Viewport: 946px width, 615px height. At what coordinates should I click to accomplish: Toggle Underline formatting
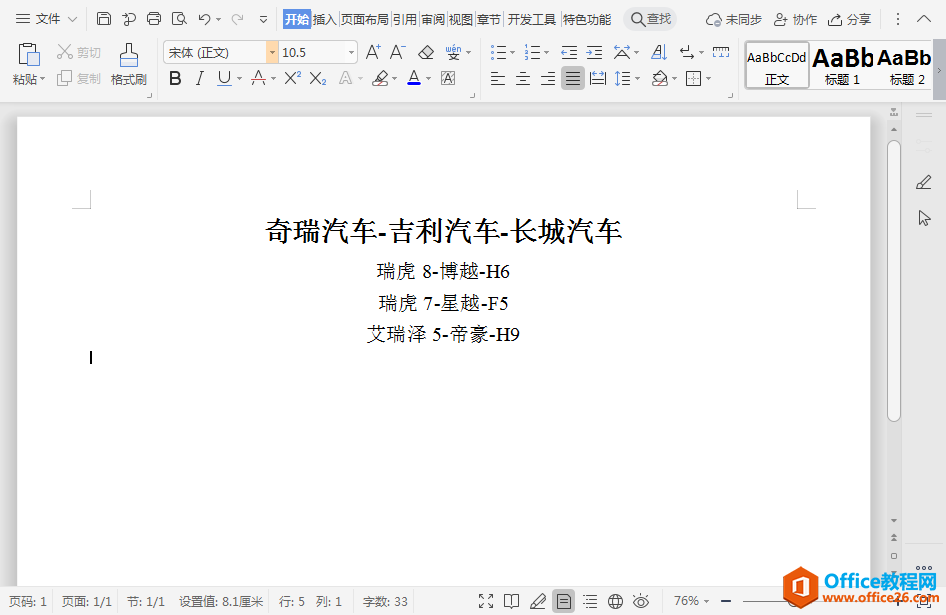tap(224, 78)
